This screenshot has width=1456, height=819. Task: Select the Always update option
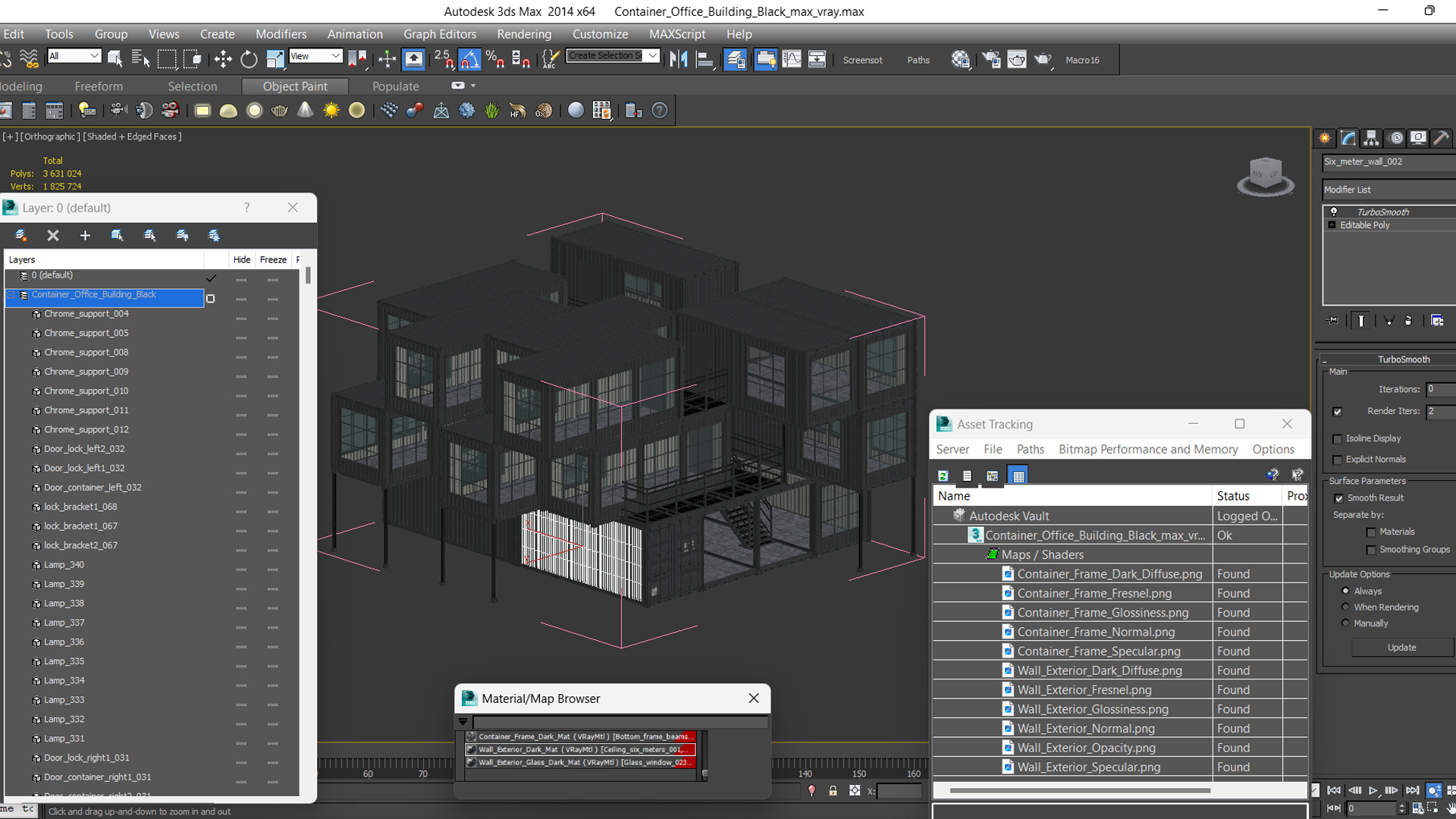(x=1345, y=591)
